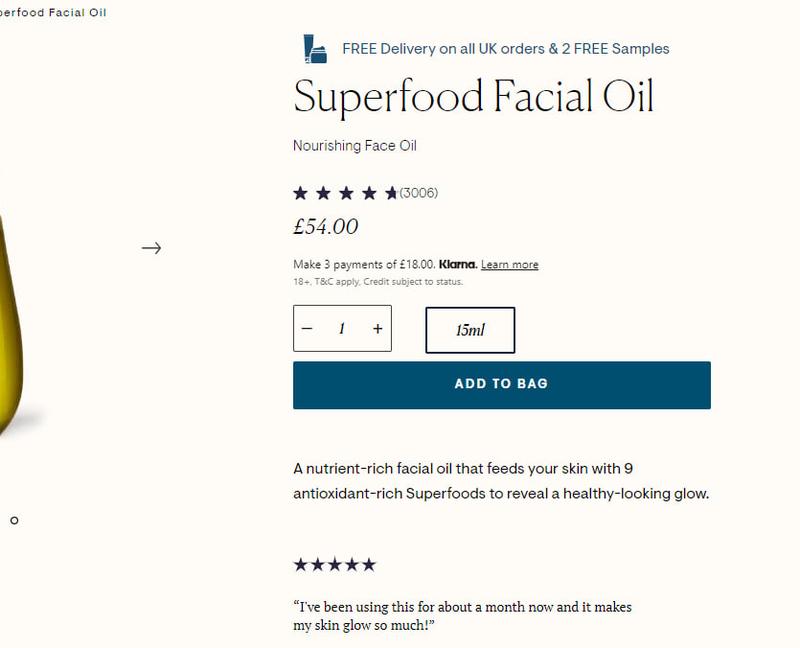Click the image carousel dot indicator
800x648 pixels.
(14, 520)
